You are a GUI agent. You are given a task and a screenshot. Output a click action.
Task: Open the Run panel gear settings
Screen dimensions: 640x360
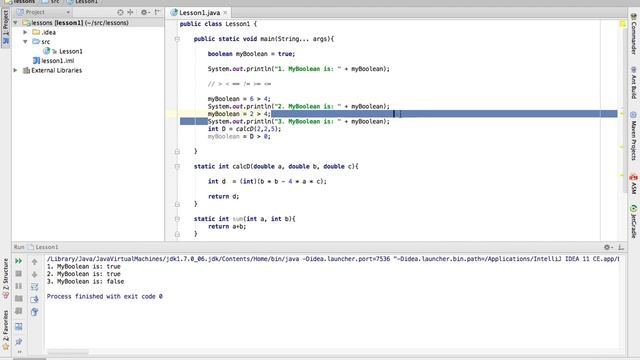(608, 247)
